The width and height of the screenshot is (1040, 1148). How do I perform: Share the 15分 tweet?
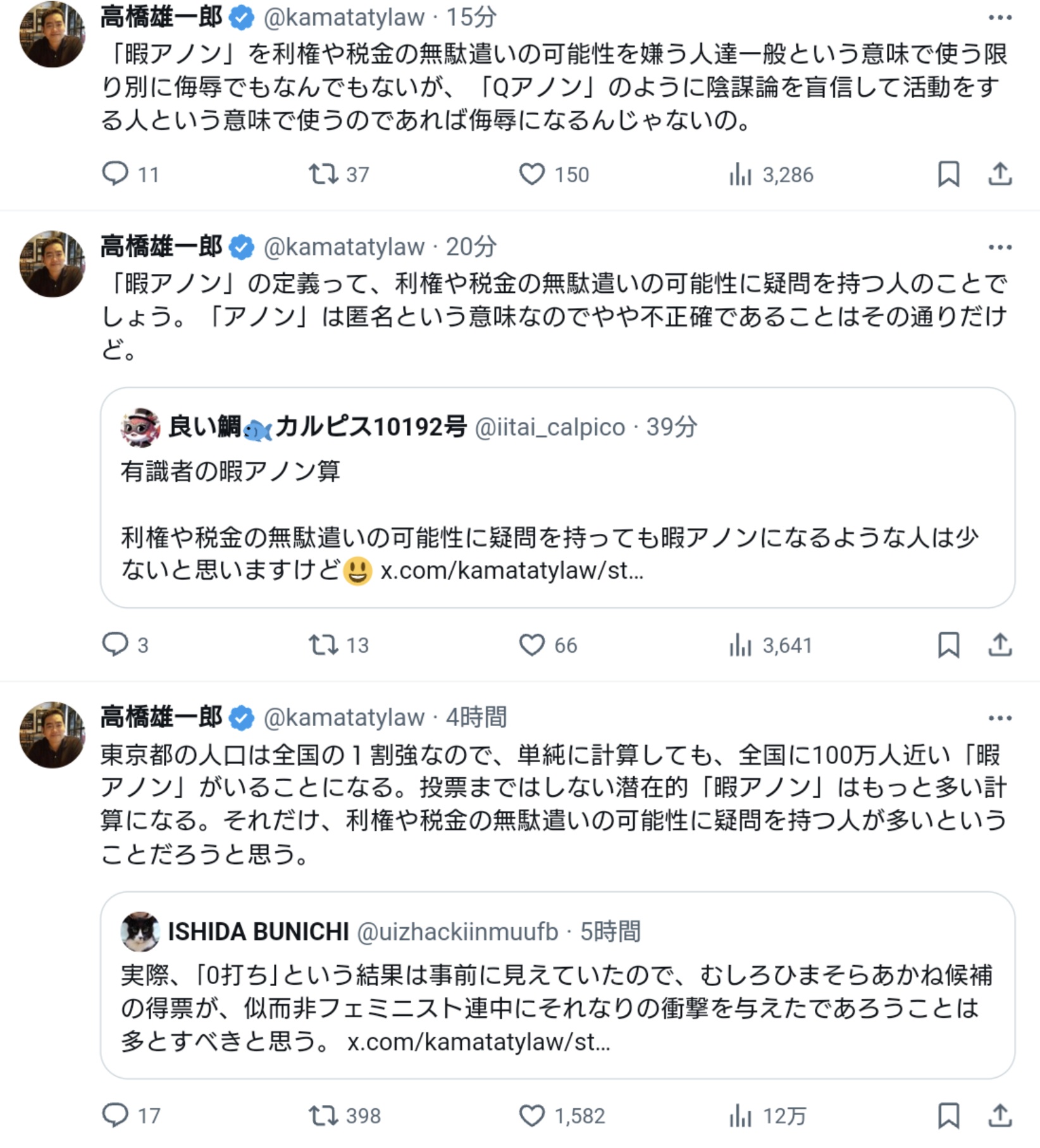tap(1000, 173)
